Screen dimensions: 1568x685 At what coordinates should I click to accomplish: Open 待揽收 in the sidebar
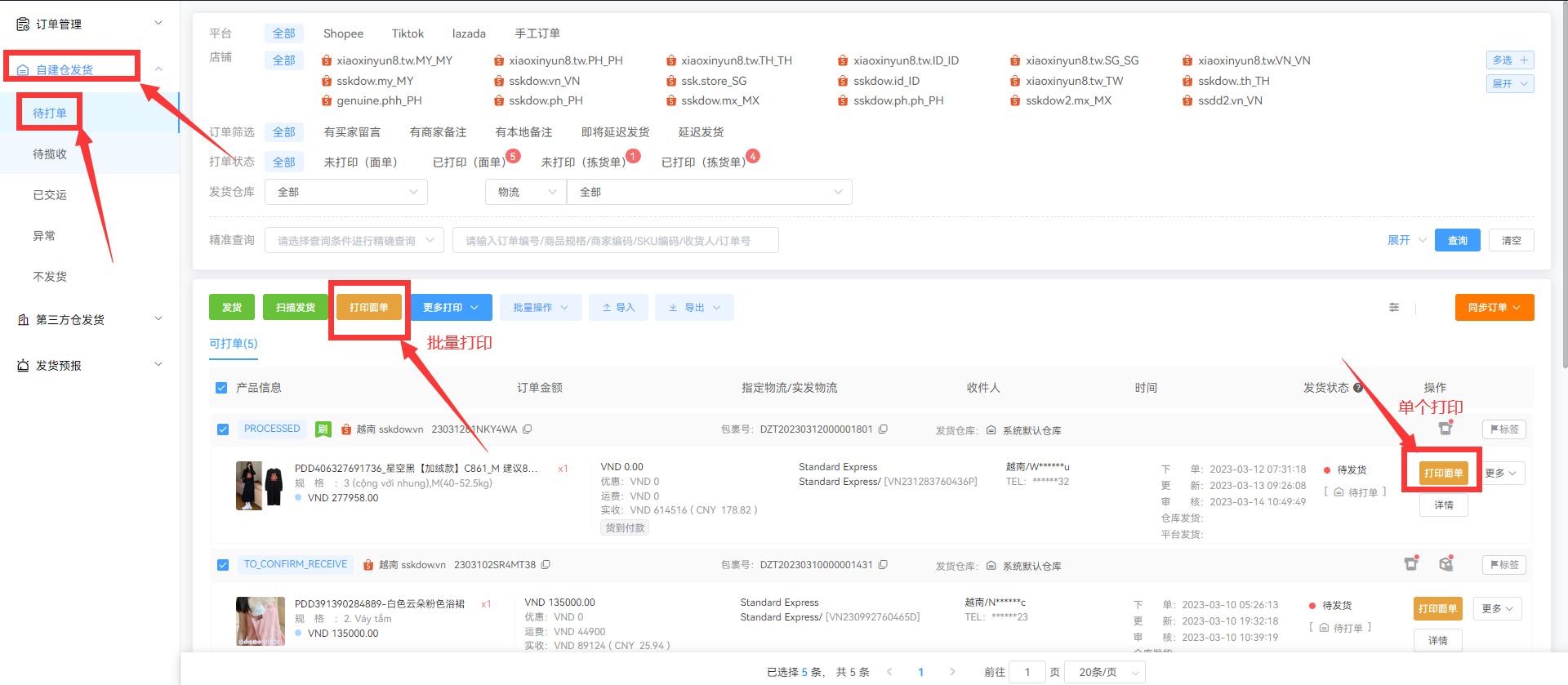(50, 153)
